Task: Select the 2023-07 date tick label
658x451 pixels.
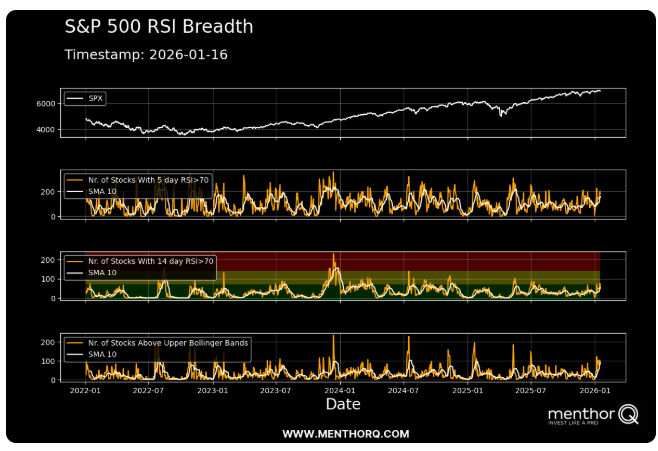Action: click(x=276, y=390)
